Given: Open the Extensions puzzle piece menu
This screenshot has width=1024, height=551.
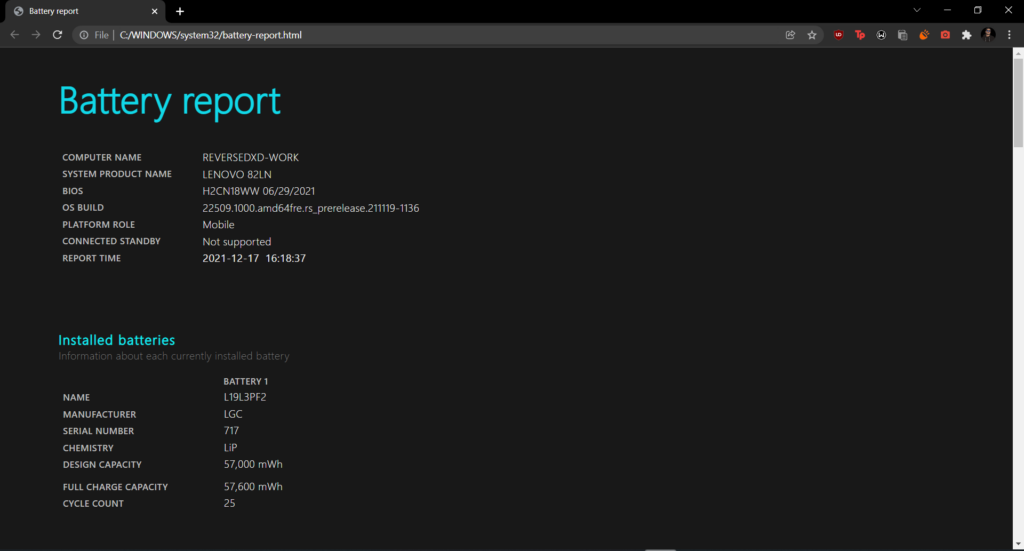Looking at the screenshot, I should pos(966,35).
